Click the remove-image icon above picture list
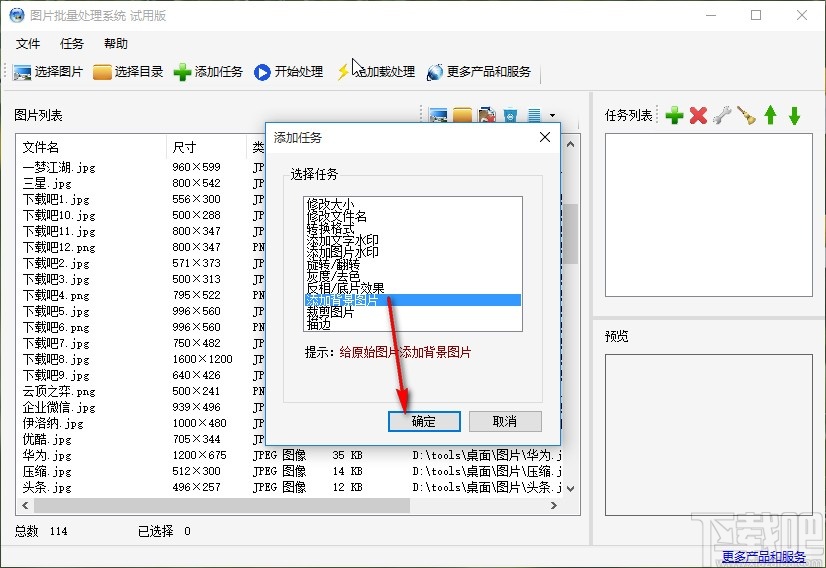The height and width of the screenshot is (568, 826). point(487,115)
